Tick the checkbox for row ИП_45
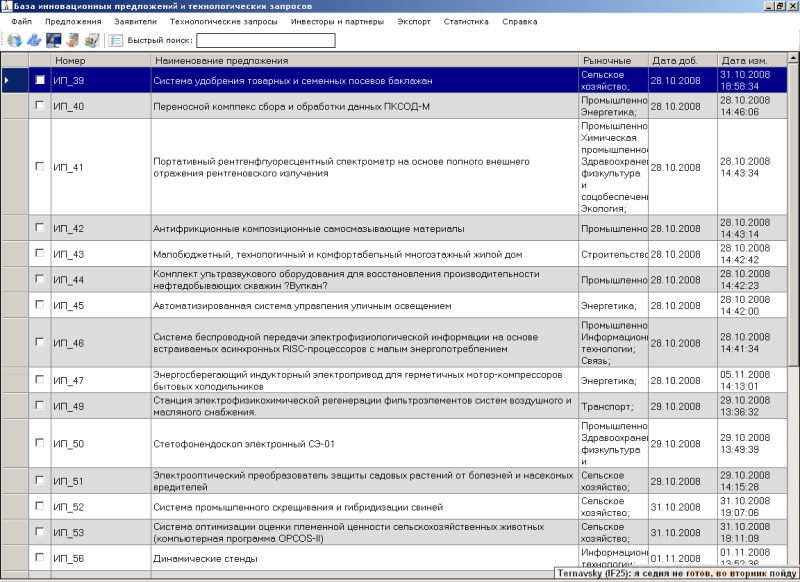Viewport: 800px width, 582px height. (40, 304)
